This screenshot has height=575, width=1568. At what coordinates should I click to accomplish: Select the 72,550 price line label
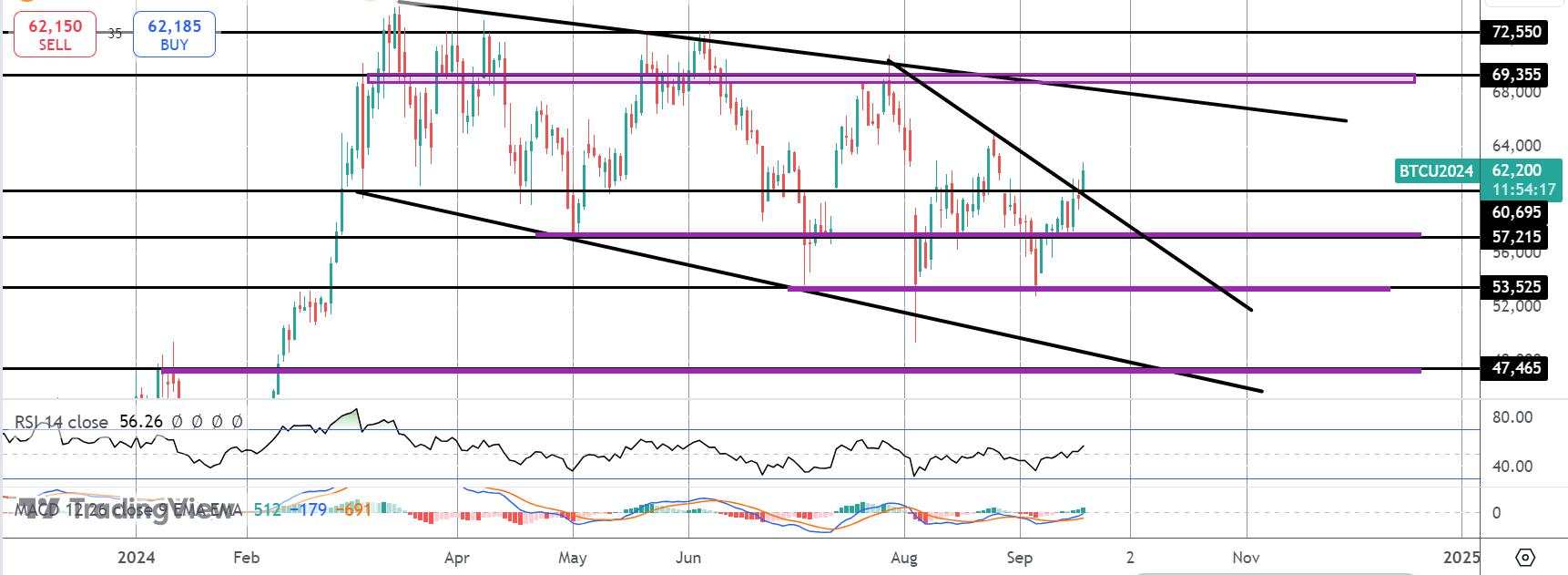(1516, 33)
